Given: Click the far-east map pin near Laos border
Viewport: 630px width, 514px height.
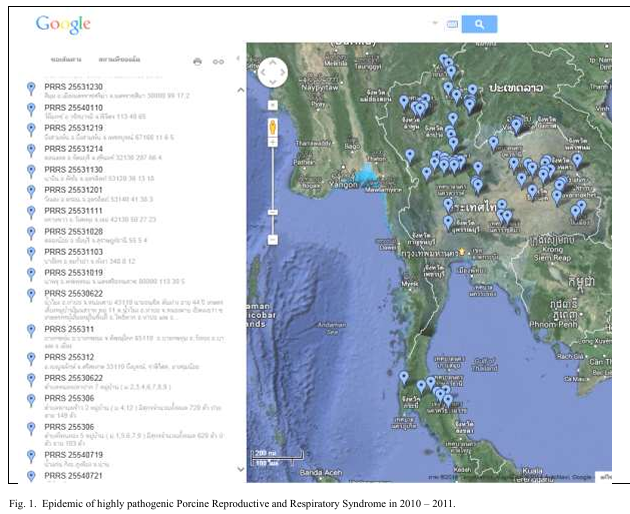Looking at the screenshot, I should [577, 161].
